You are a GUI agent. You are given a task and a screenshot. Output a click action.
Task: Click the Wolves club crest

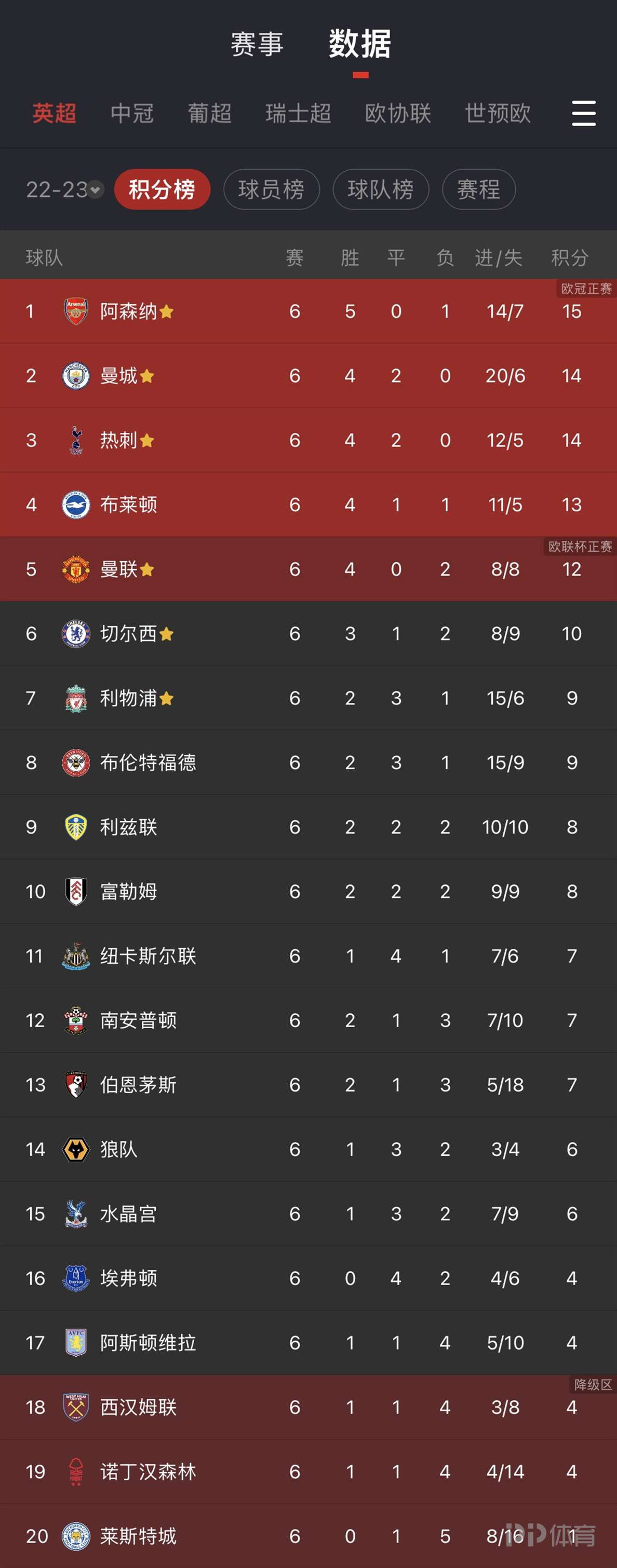pyautogui.click(x=76, y=1149)
